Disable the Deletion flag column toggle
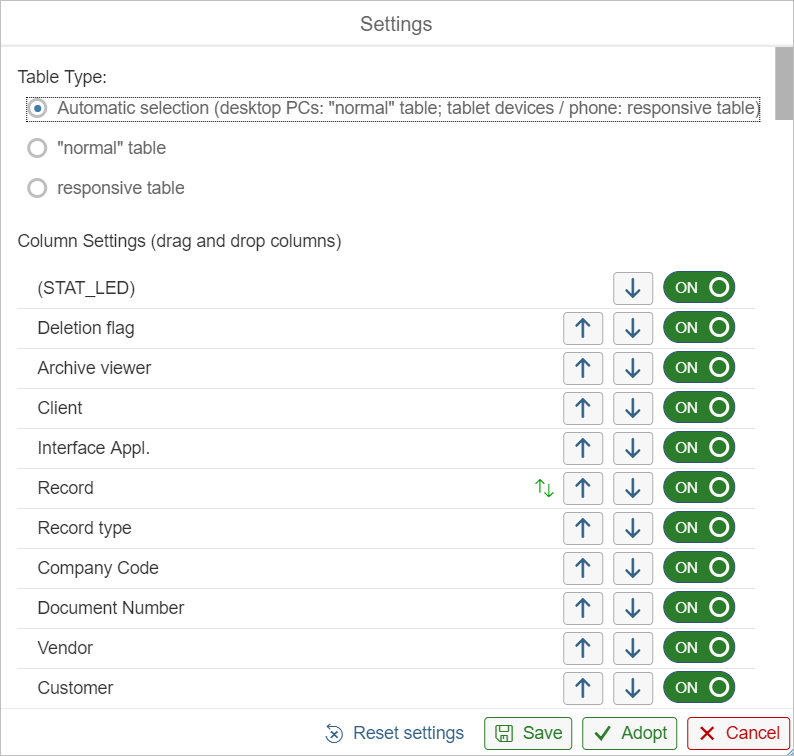Image resolution: width=794 pixels, height=756 pixels. pyautogui.click(x=699, y=328)
